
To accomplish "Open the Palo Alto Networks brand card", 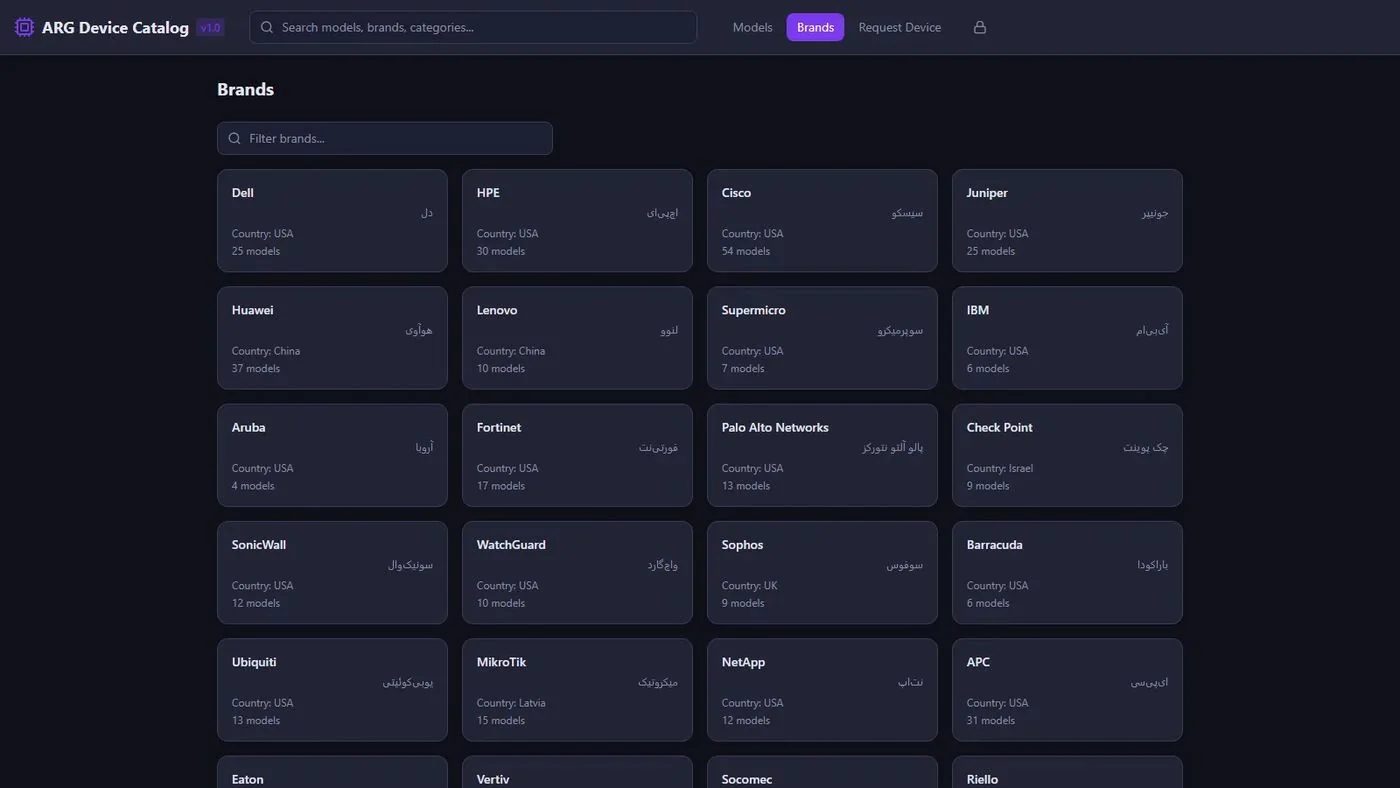I will click(x=822, y=455).
